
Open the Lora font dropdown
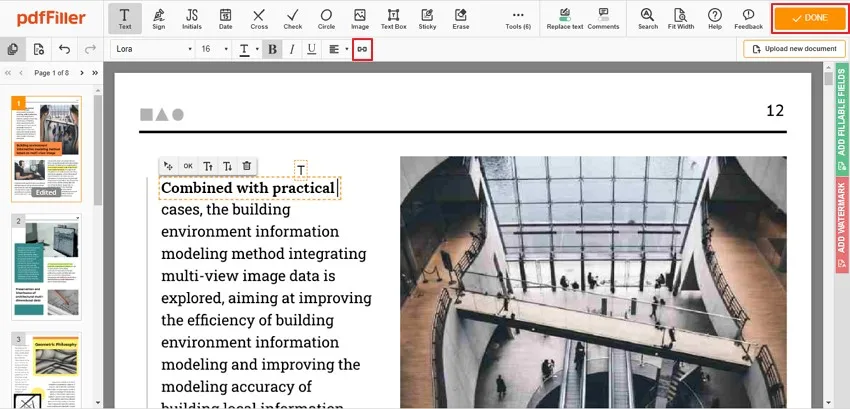pos(154,49)
